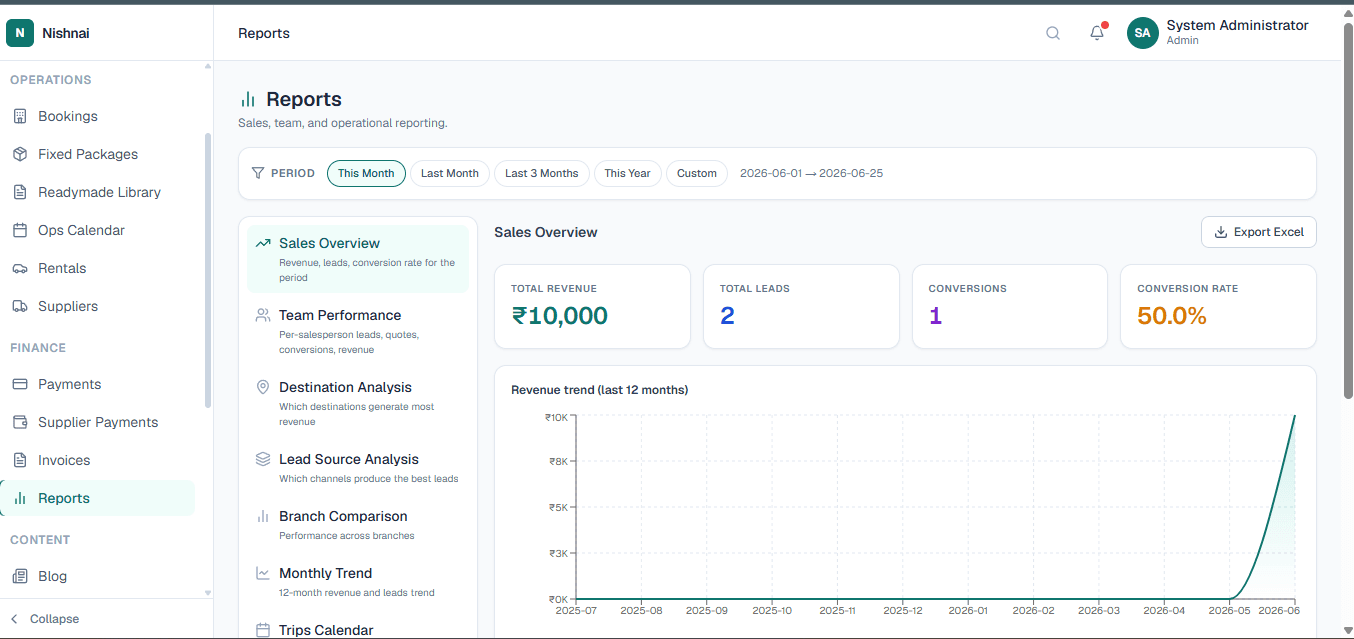Viewport: 1354px width, 639px height.
Task: Open Branch Comparison report
Action: click(x=358, y=525)
